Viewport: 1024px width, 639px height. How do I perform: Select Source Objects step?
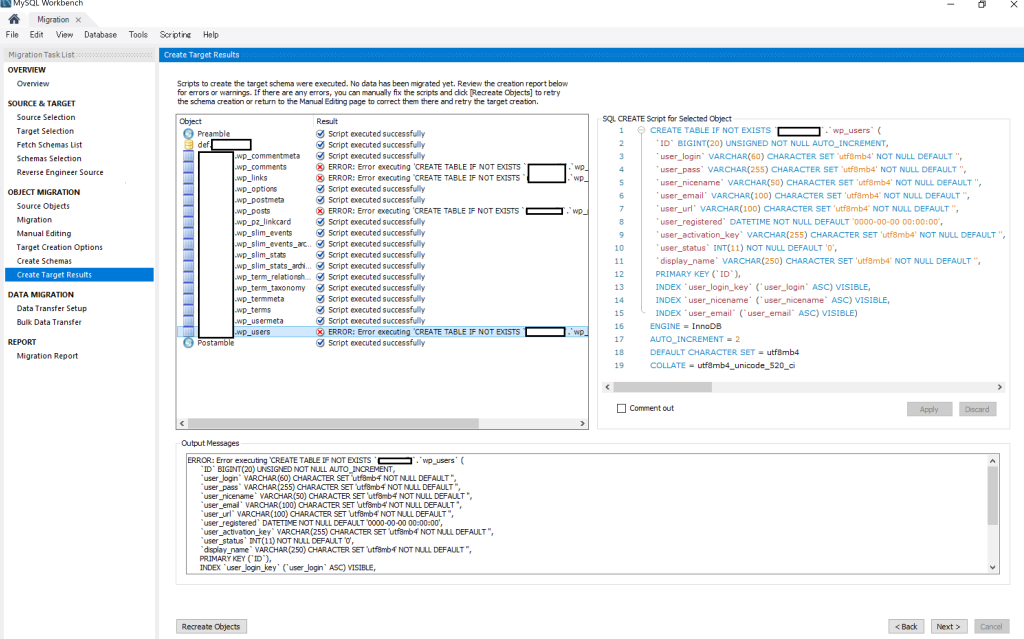43,206
